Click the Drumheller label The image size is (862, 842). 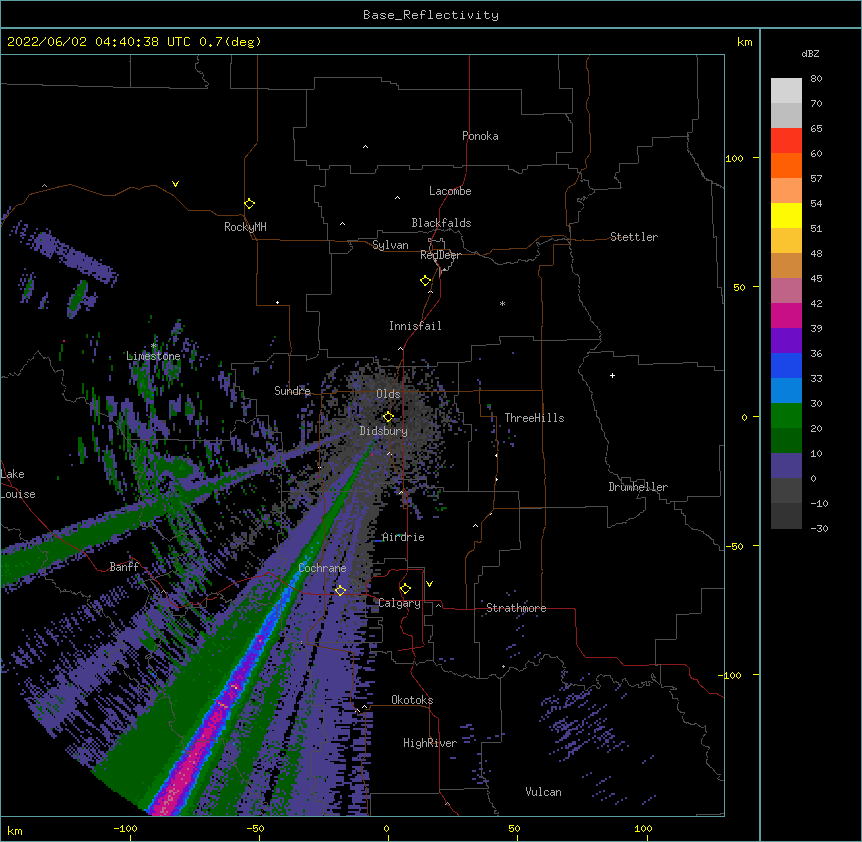[638, 487]
